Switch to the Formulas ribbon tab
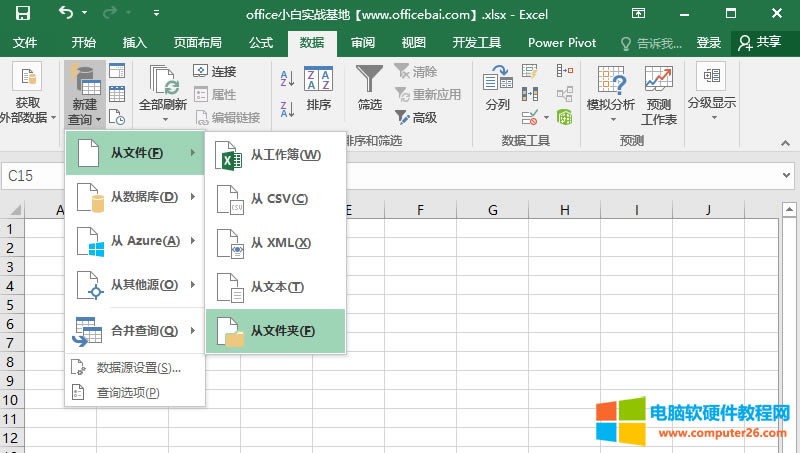This screenshot has height=453, width=800. 261,42
